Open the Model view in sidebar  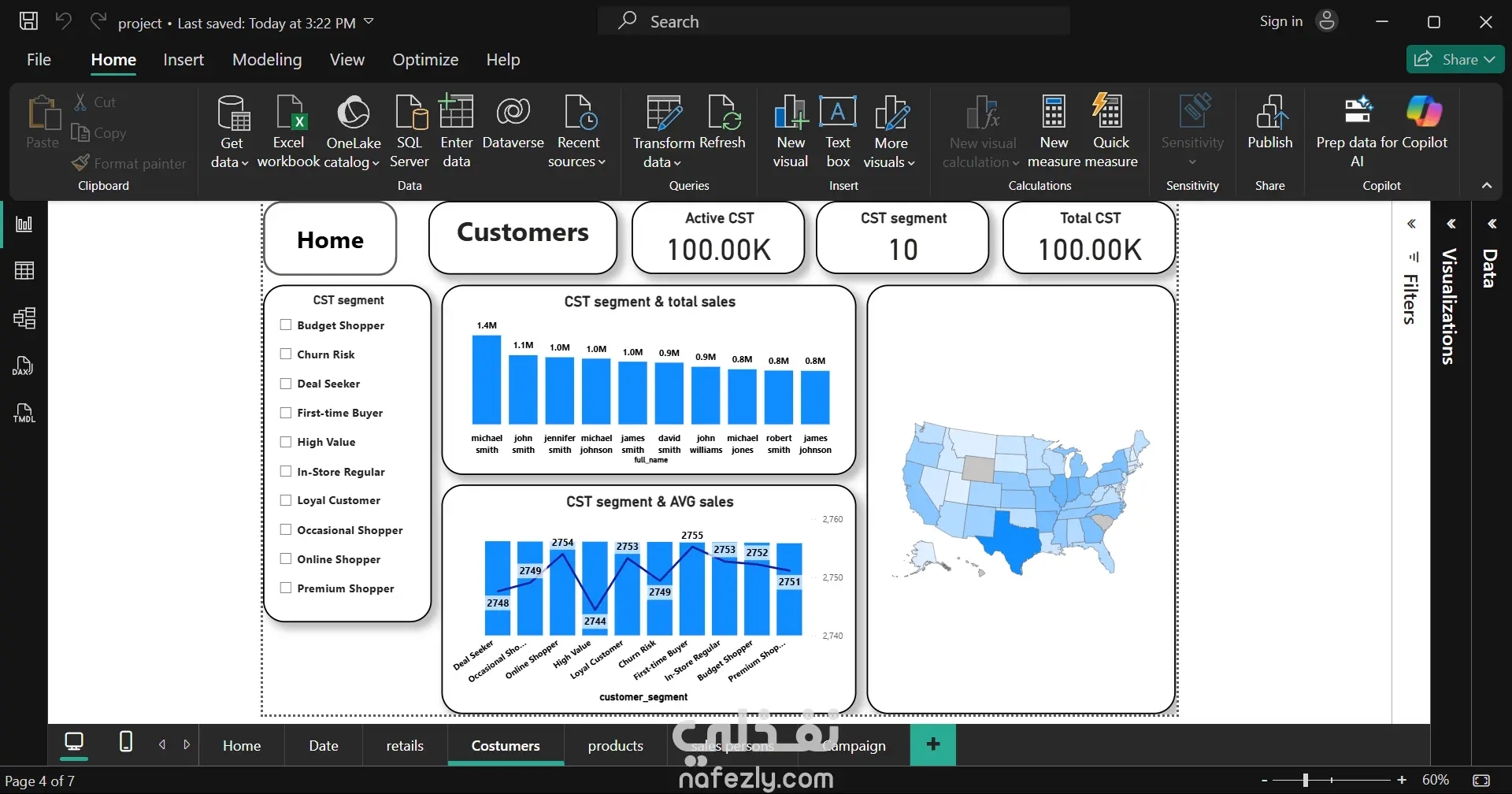point(24,318)
